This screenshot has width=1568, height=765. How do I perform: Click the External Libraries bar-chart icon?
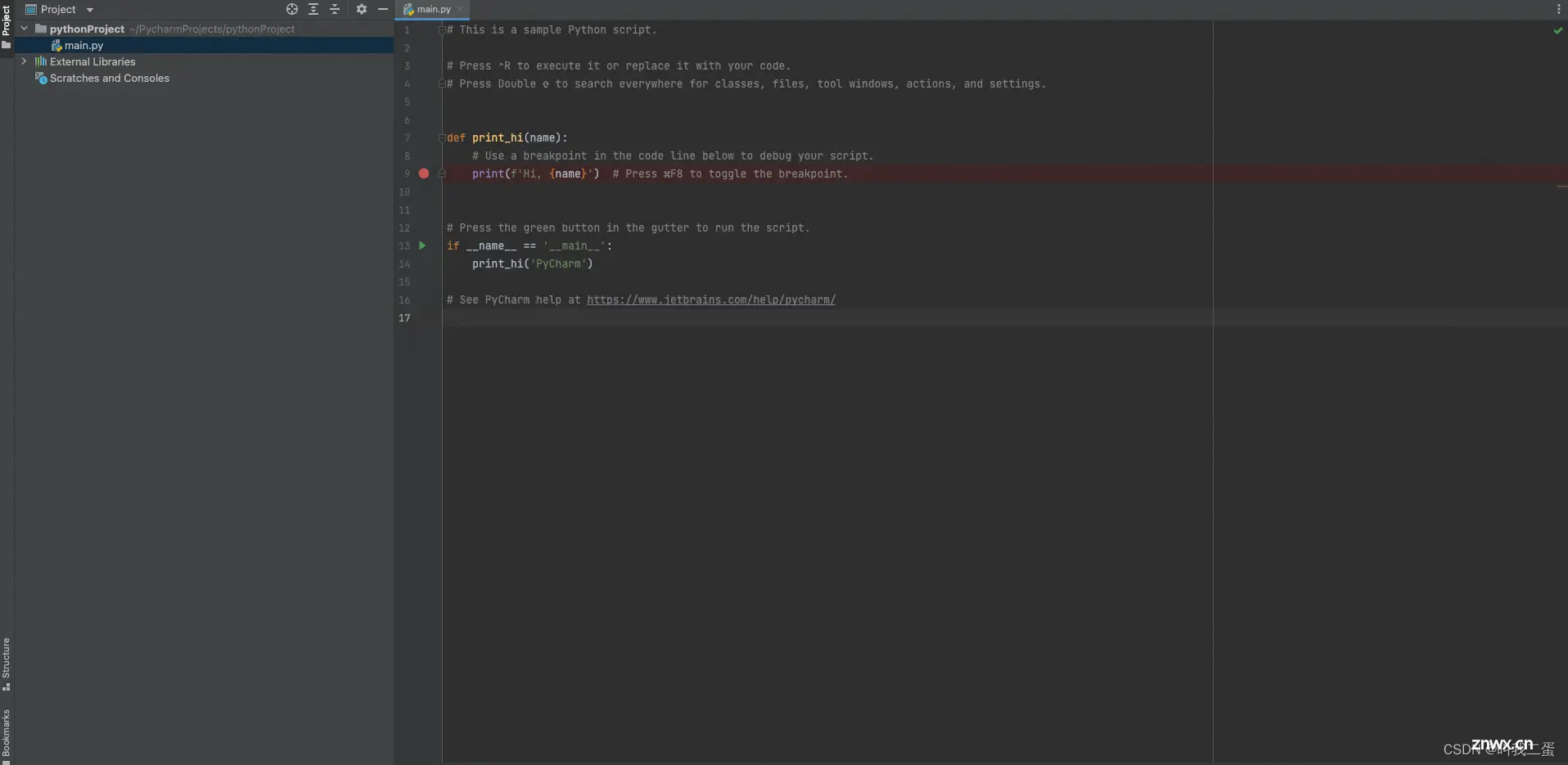click(41, 61)
